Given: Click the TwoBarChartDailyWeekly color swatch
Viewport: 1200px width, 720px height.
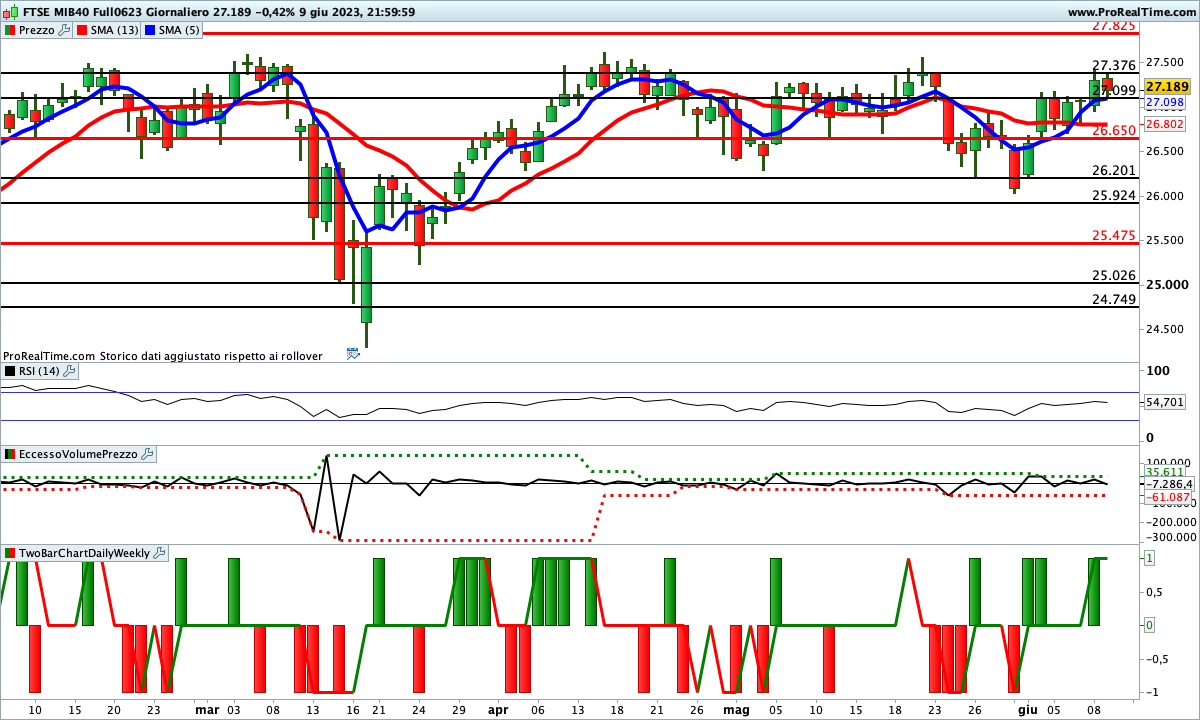Looking at the screenshot, I should point(10,552).
